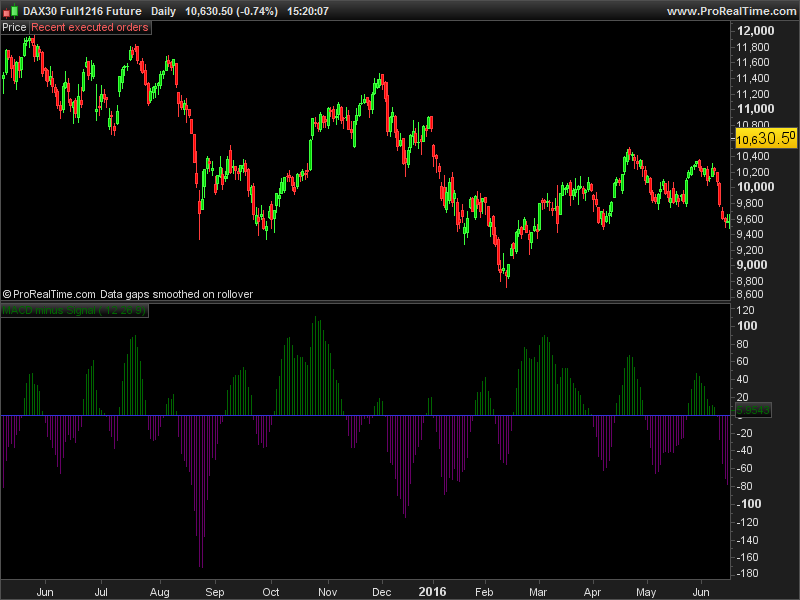Click the May date on time axis
800x600 pixels.
click(646, 592)
